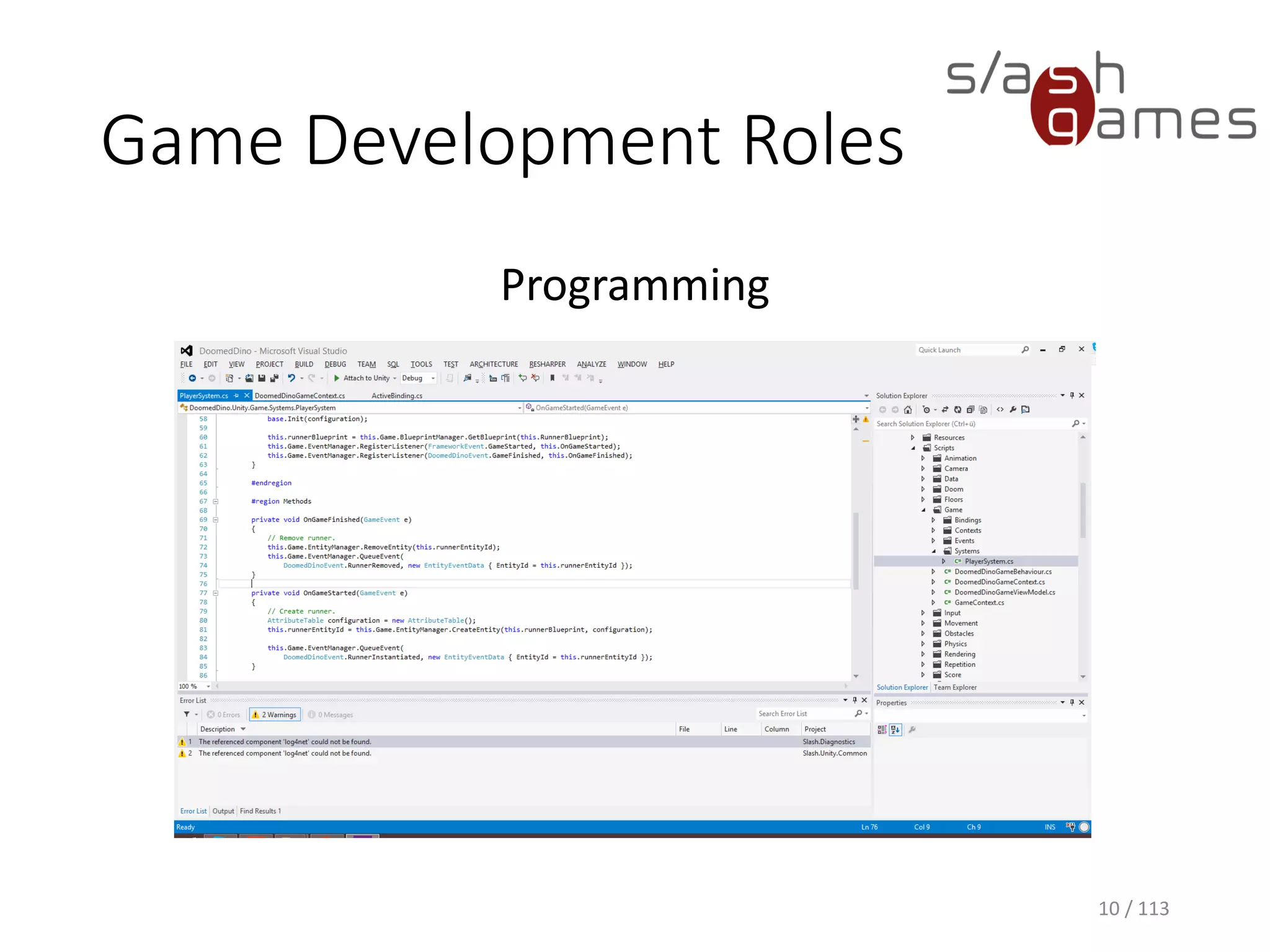
Task: Click the Open File icon
Action: pyautogui.click(x=249, y=378)
